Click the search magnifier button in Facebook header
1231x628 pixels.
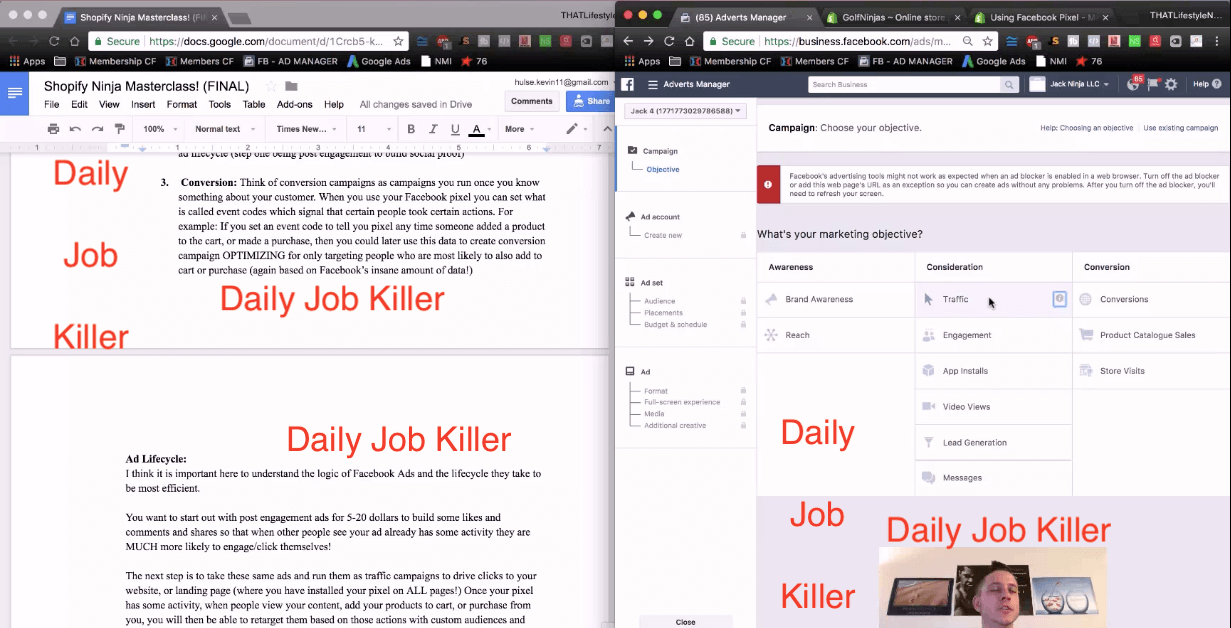(1009, 85)
